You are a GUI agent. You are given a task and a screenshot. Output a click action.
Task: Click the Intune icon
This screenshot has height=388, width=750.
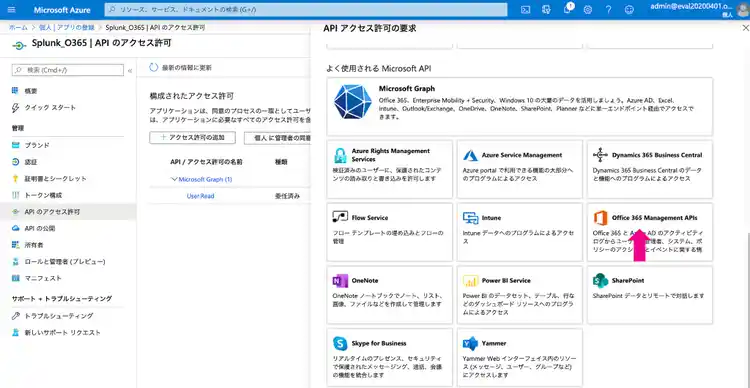[x=471, y=218]
